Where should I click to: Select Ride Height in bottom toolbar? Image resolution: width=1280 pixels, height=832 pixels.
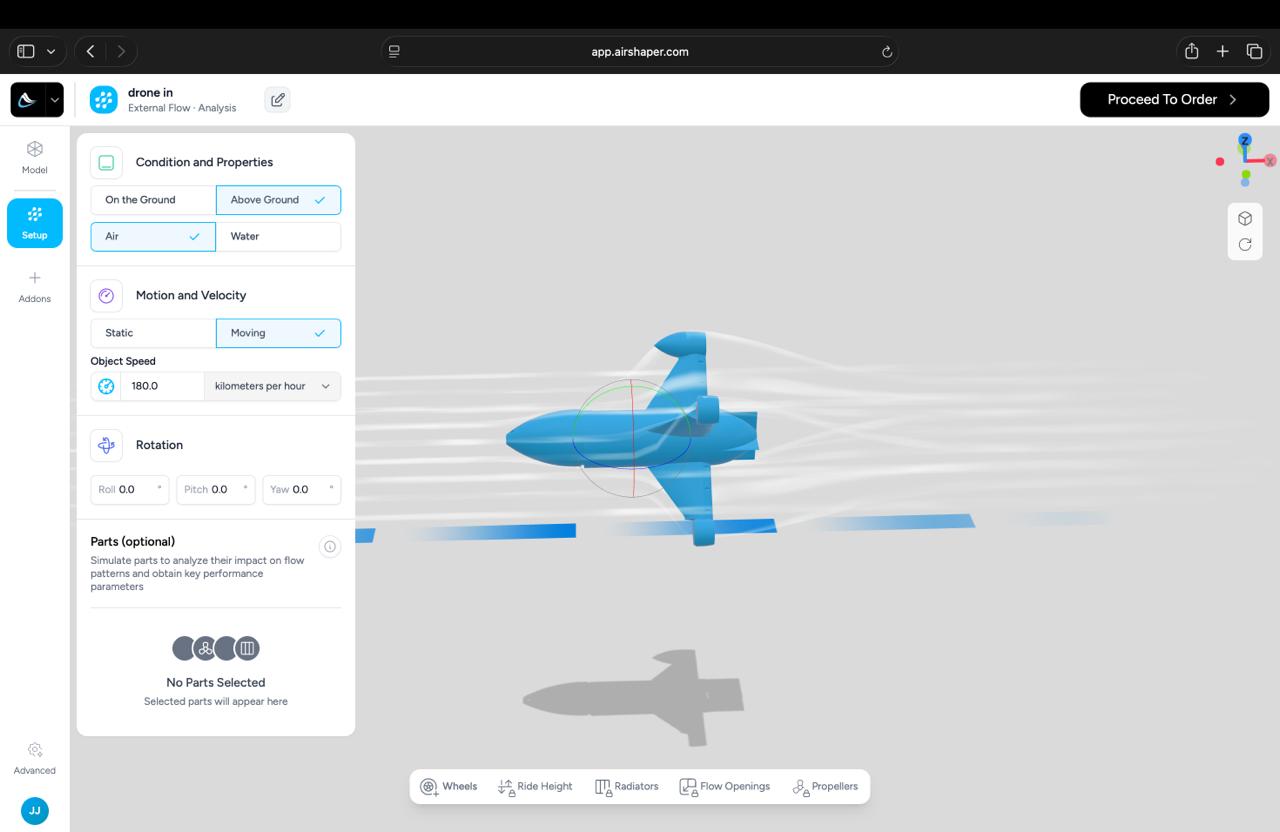[535, 787]
